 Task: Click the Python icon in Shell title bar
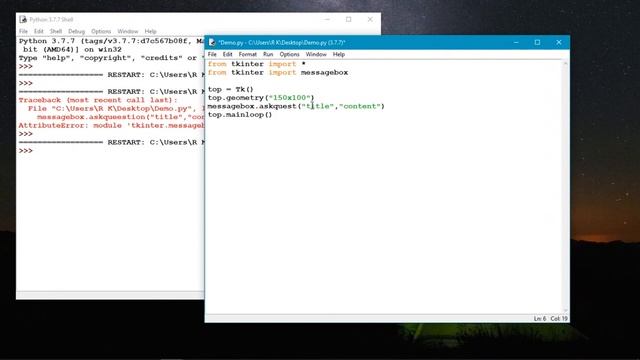coord(23,20)
